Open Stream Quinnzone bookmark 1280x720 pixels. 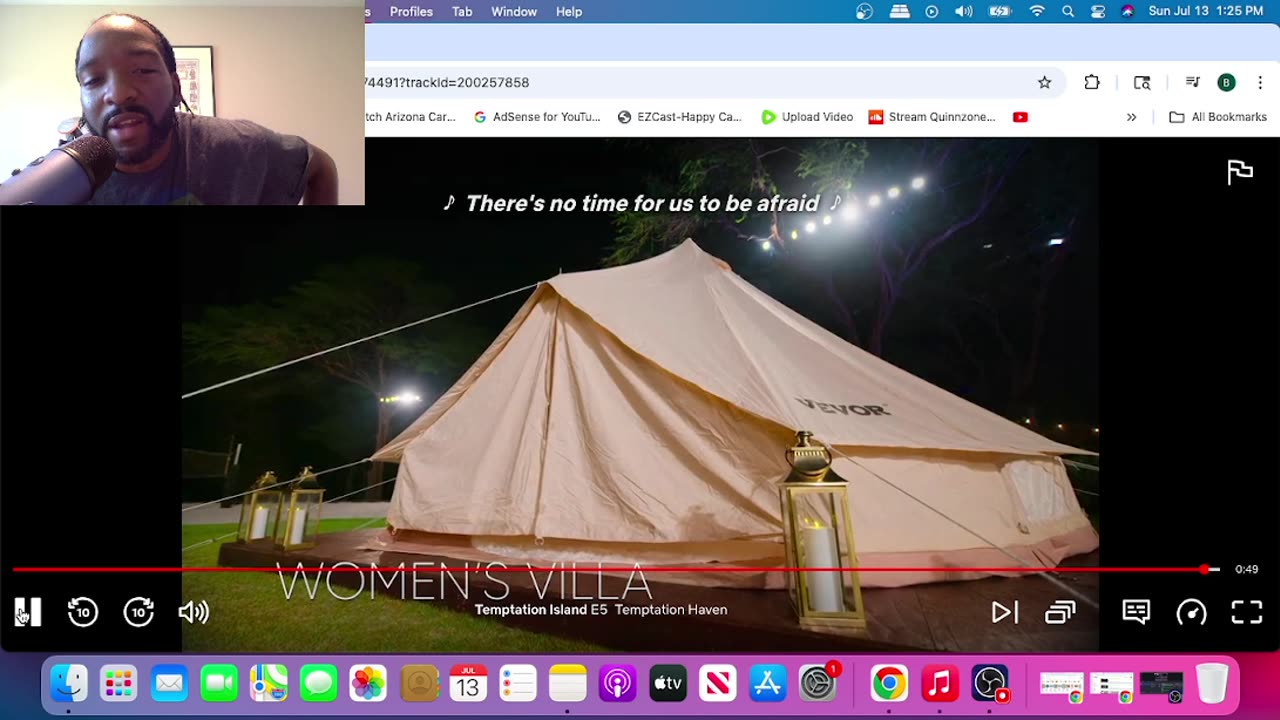point(932,117)
